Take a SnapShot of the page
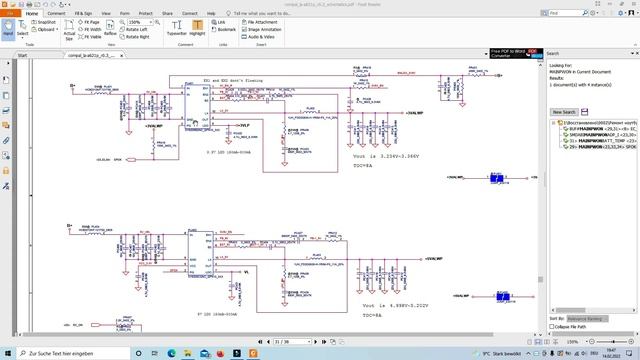The height and width of the screenshot is (360, 640). [44, 22]
